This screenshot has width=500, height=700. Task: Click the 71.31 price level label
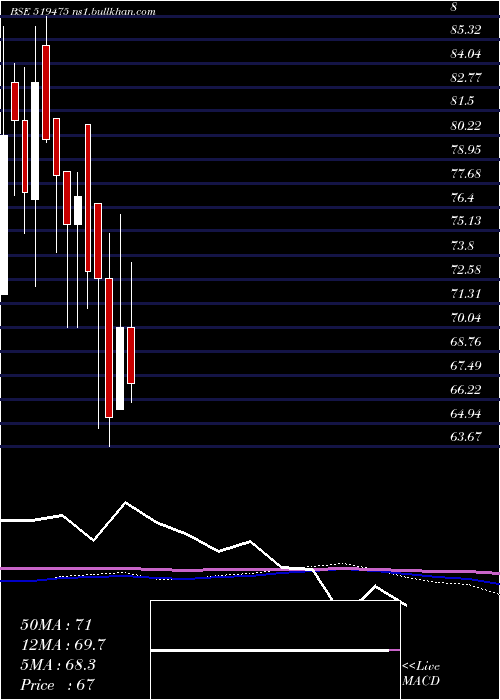pos(466,294)
